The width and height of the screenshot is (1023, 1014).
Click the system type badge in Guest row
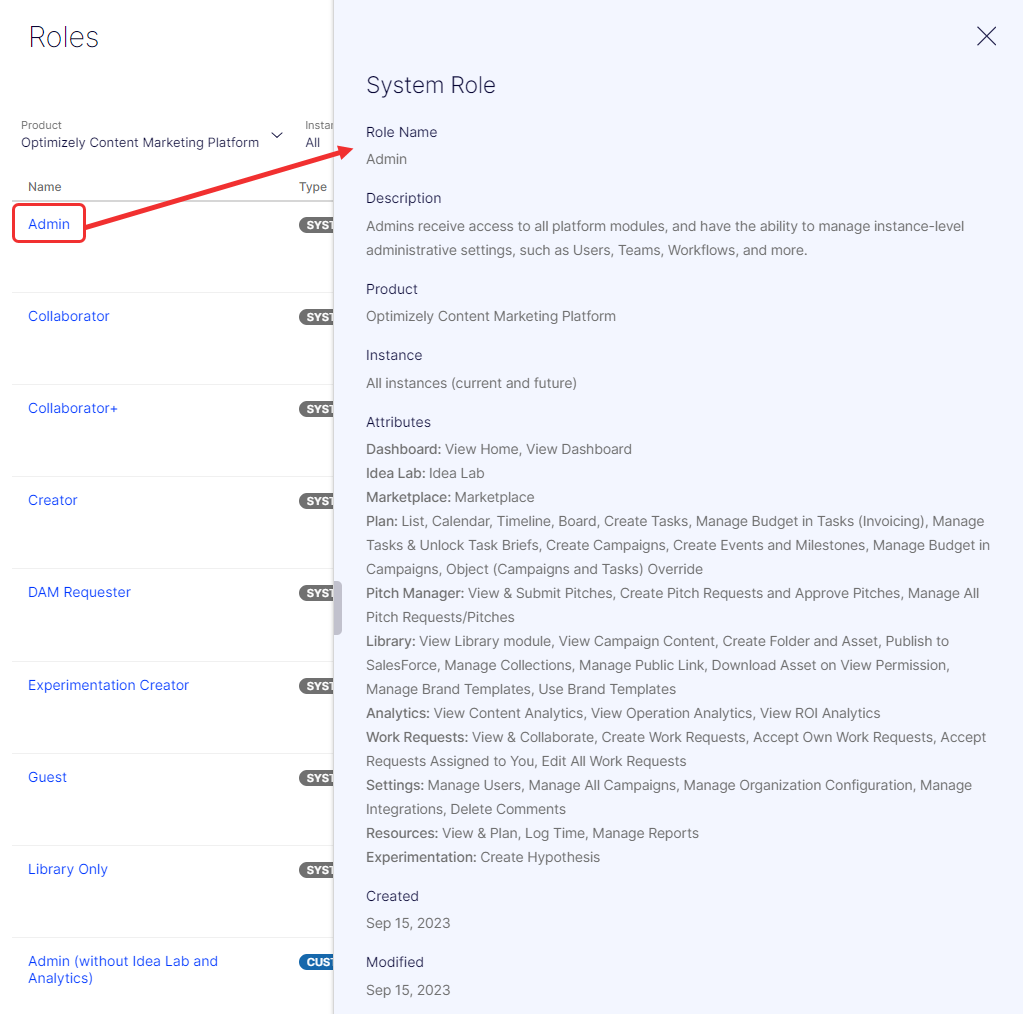point(317,778)
